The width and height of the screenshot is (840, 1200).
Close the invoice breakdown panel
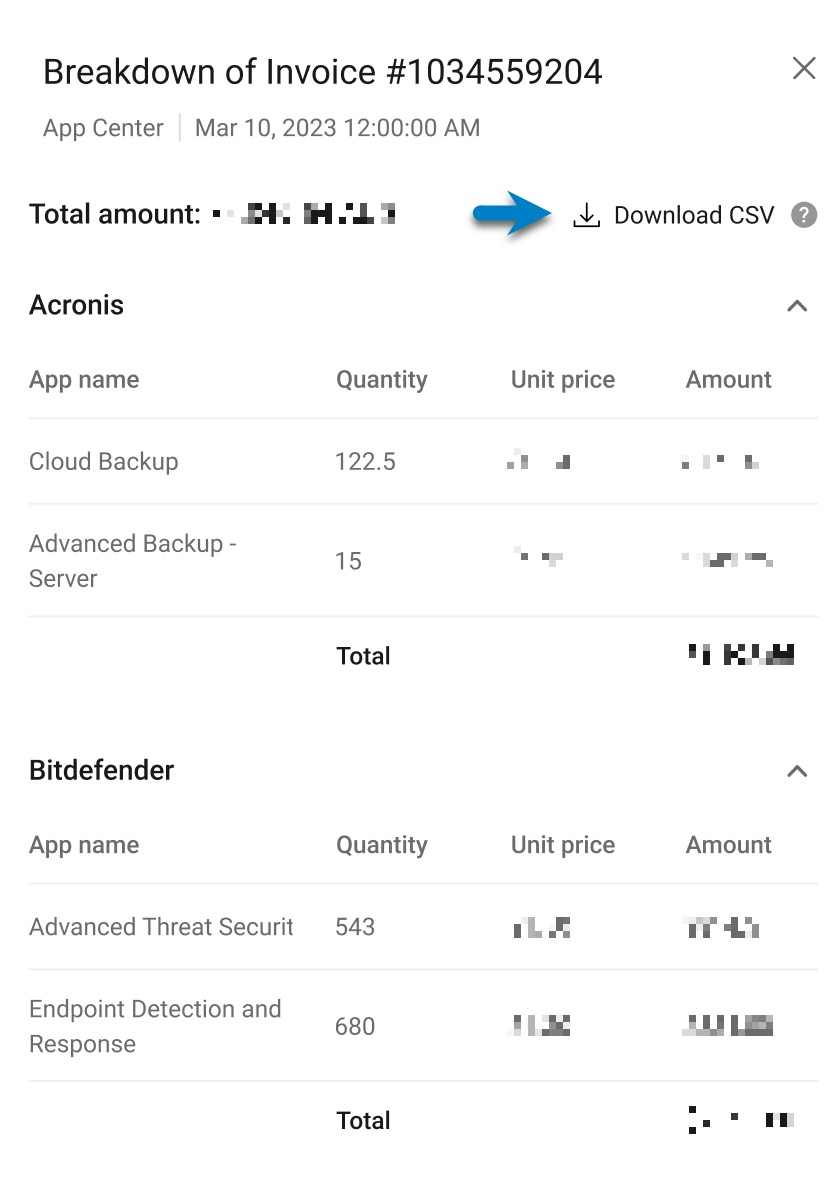coord(804,68)
